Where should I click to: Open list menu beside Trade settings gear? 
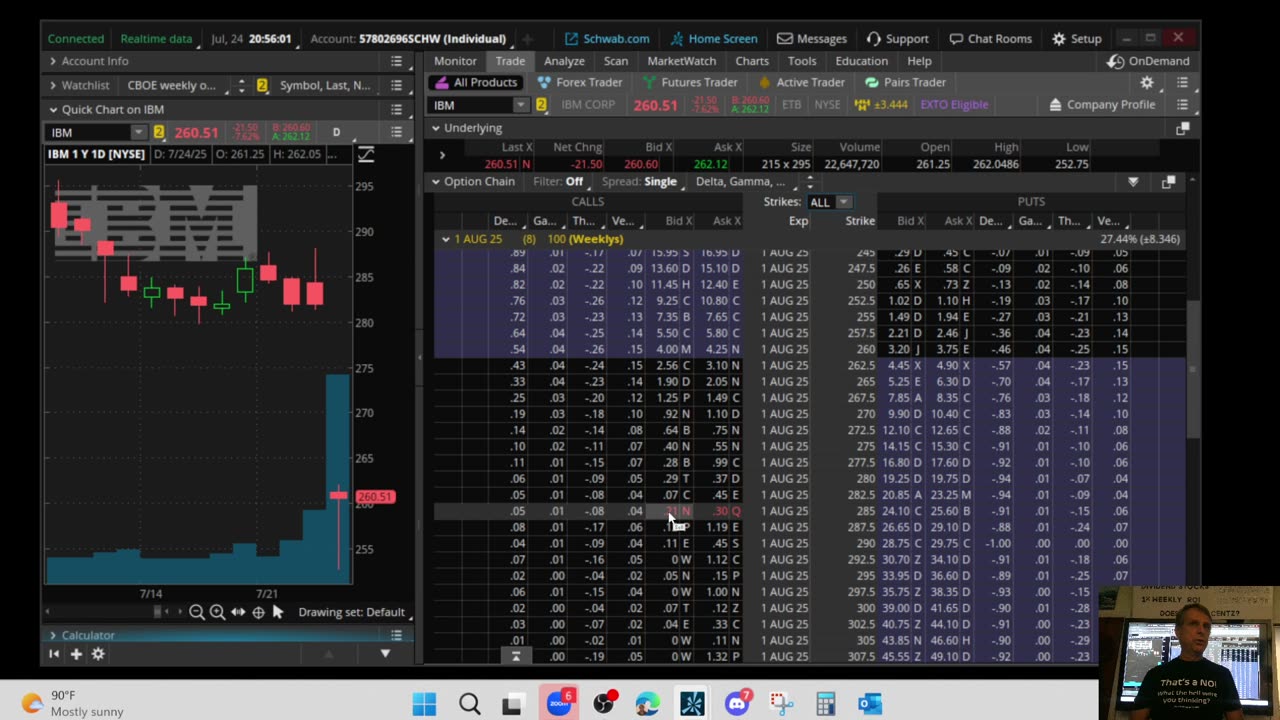point(1182,83)
